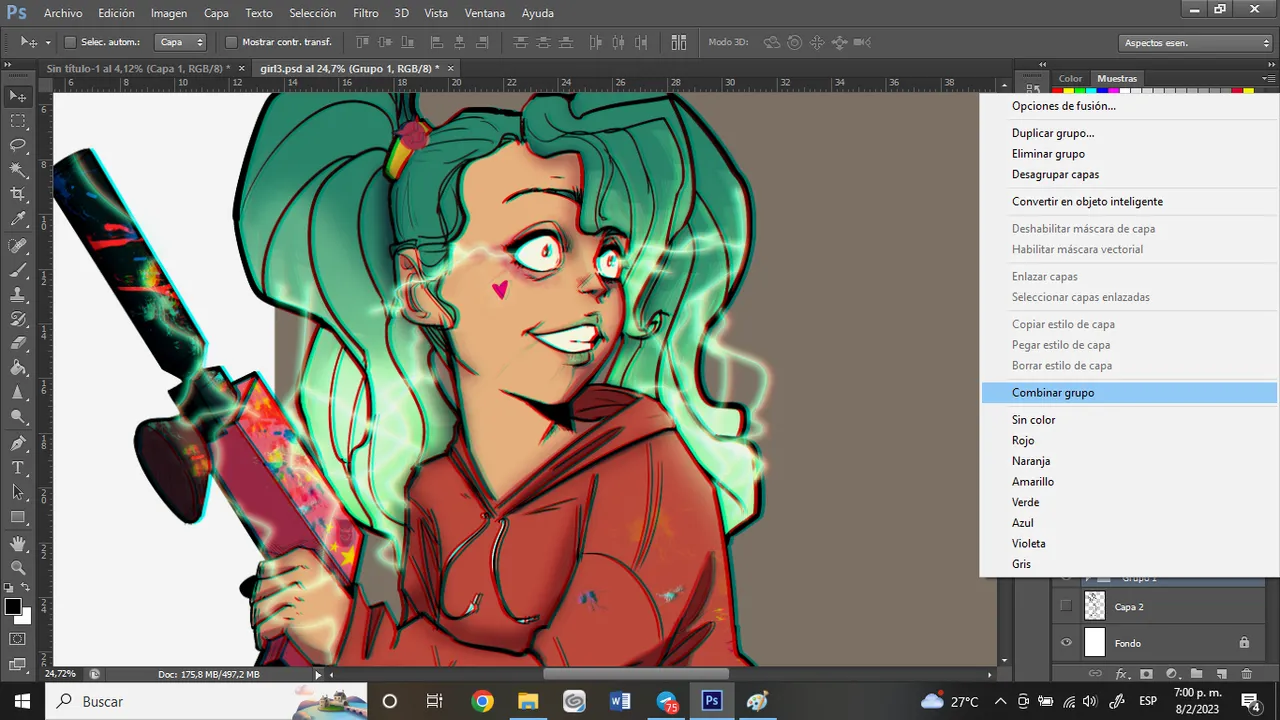This screenshot has width=1280, height=720.
Task: Select the Paint Bucket tool
Action: click(18, 368)
